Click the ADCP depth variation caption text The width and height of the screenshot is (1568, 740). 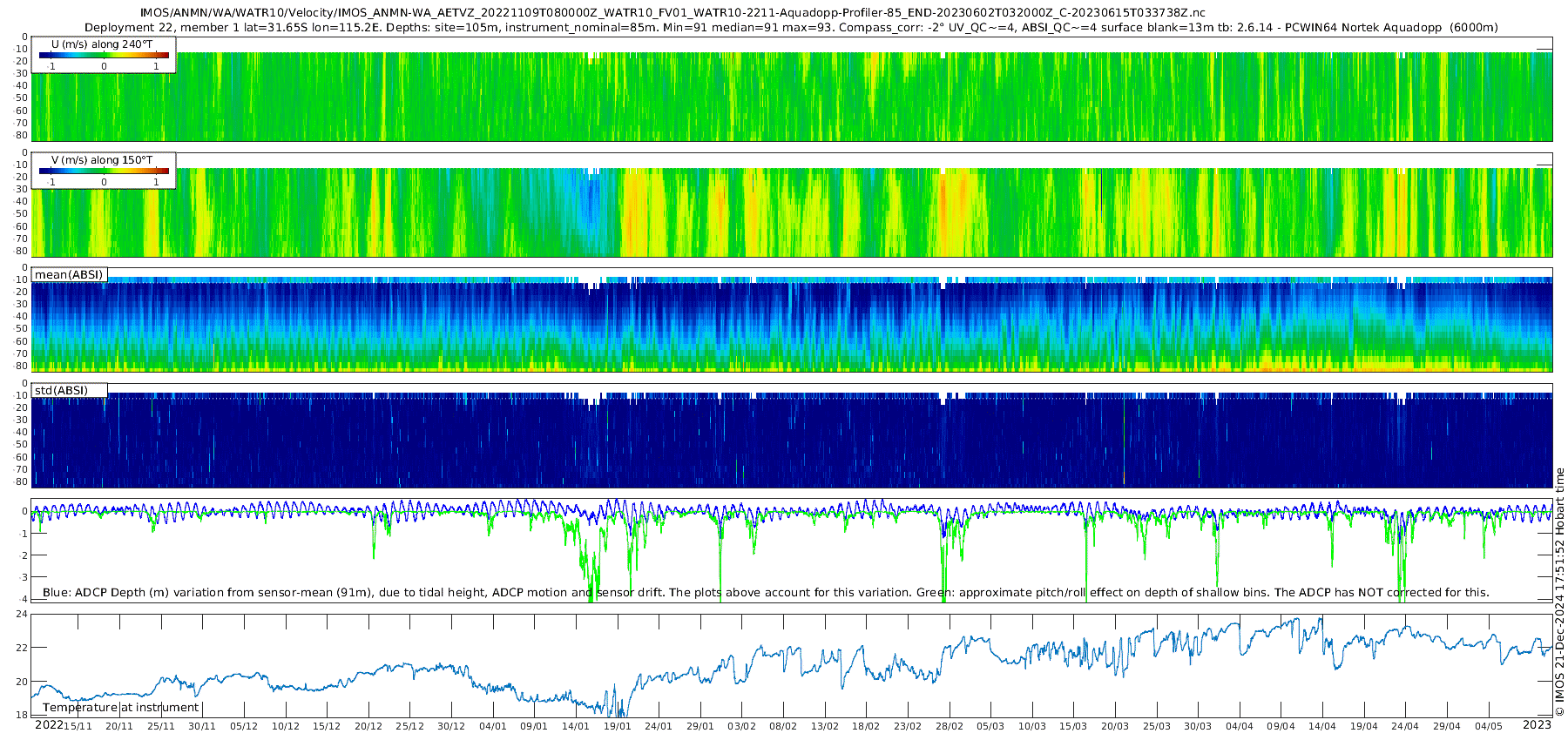coord(765,593)
